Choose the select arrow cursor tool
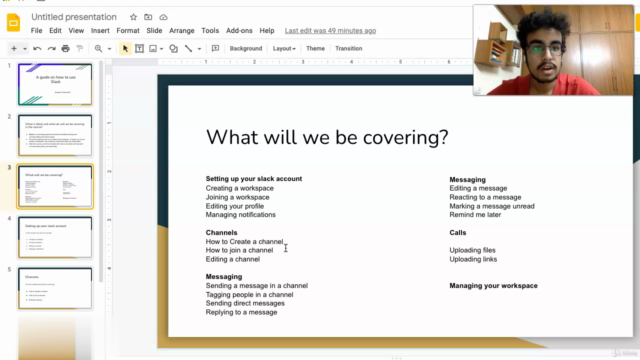 [x=125, y=49]
